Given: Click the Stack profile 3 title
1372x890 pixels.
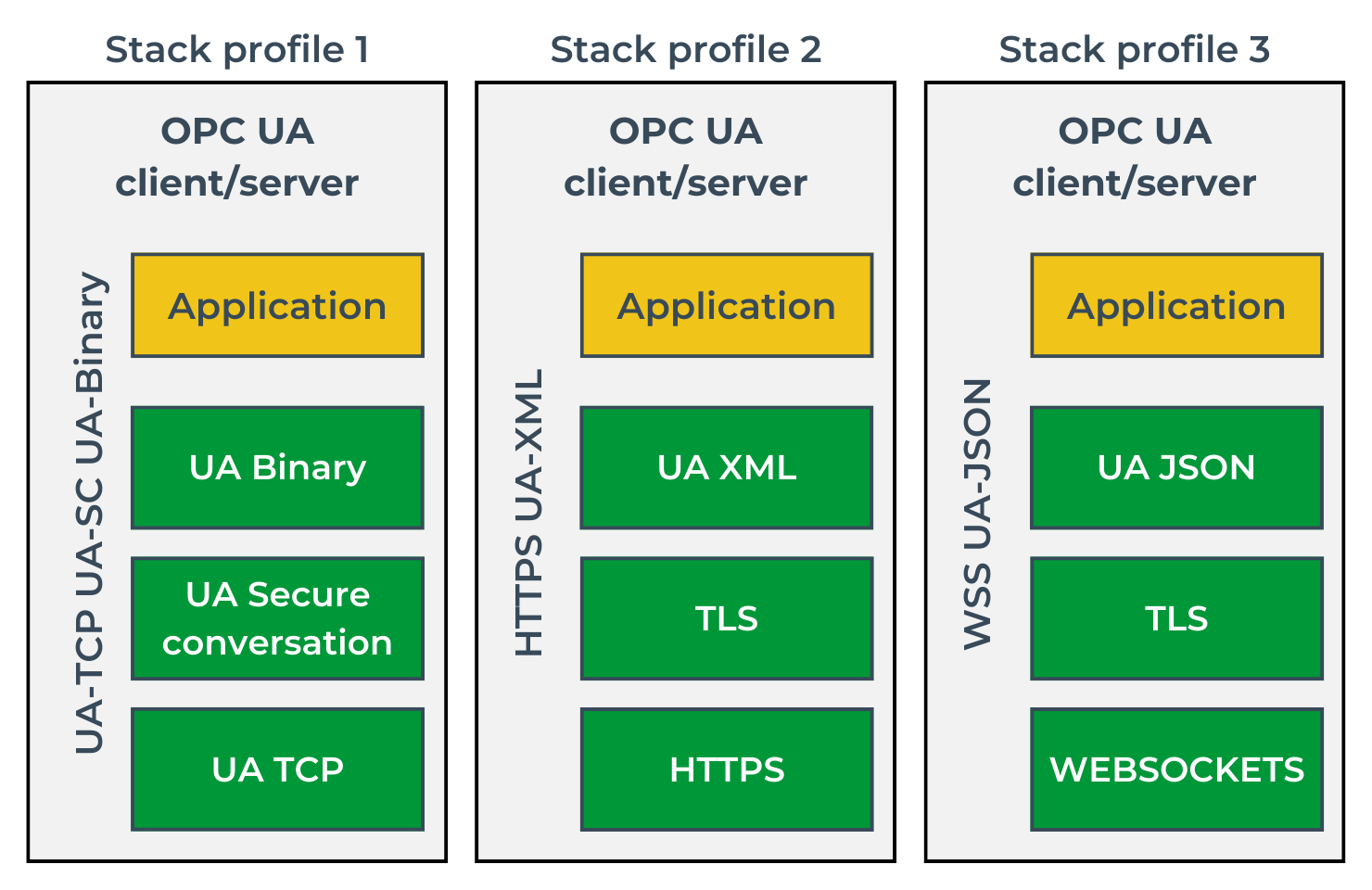Looking at the screenshot, I should (1134, 50).
